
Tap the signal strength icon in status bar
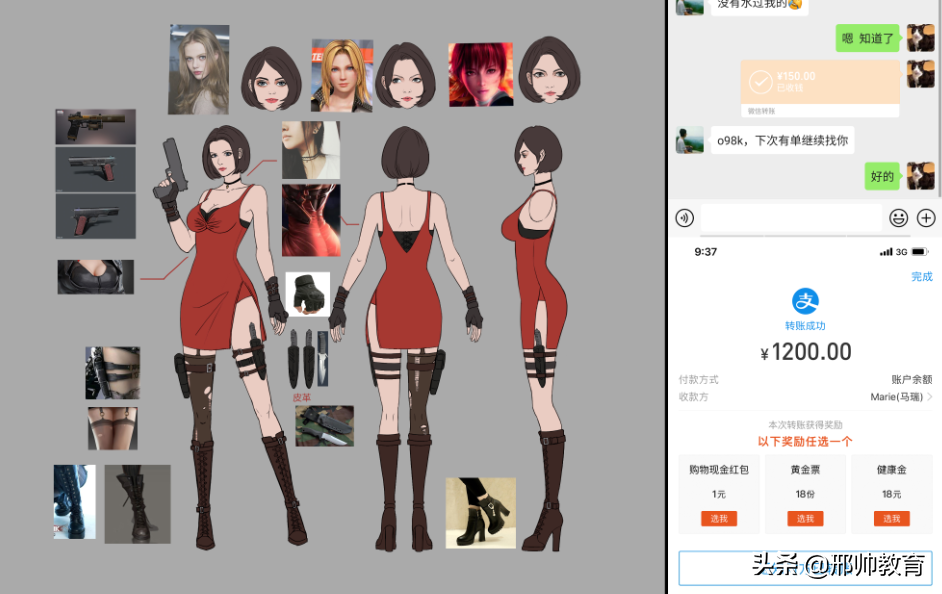pyautogui.click(x=886, y=252)
